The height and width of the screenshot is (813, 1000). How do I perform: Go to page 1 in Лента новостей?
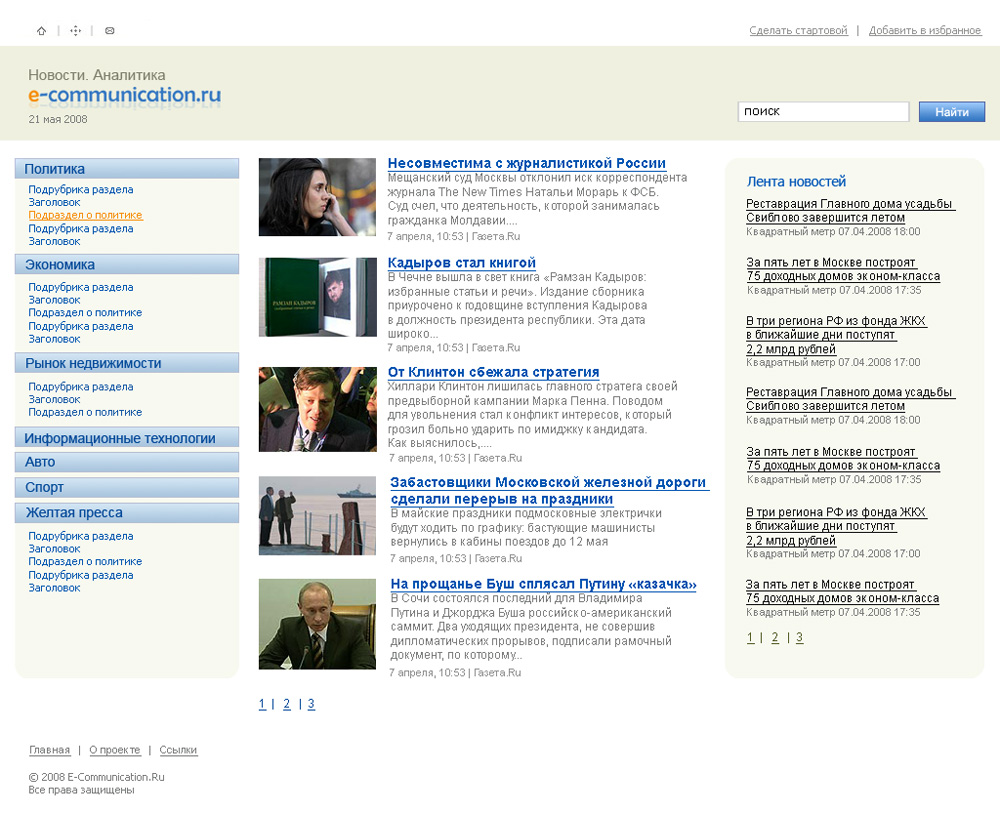pos(751,637)
